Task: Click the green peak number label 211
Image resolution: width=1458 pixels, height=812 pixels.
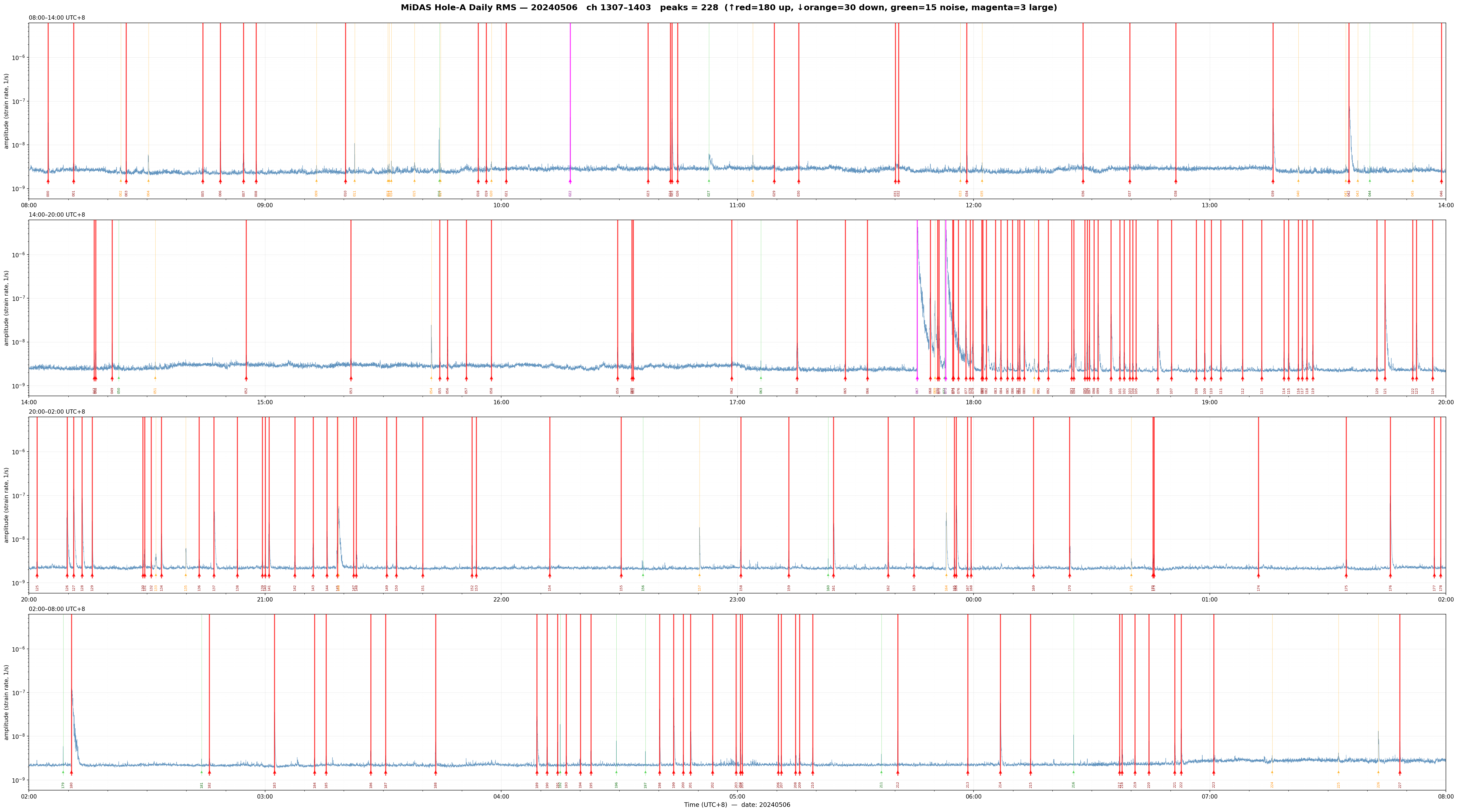Action: [x=881, y=785]
